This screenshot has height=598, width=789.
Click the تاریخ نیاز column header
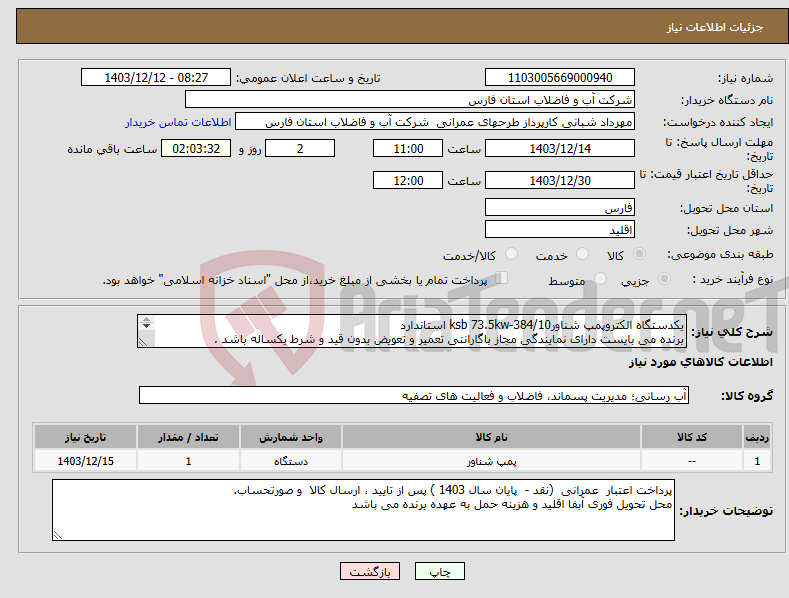click(x=86, y=437)
